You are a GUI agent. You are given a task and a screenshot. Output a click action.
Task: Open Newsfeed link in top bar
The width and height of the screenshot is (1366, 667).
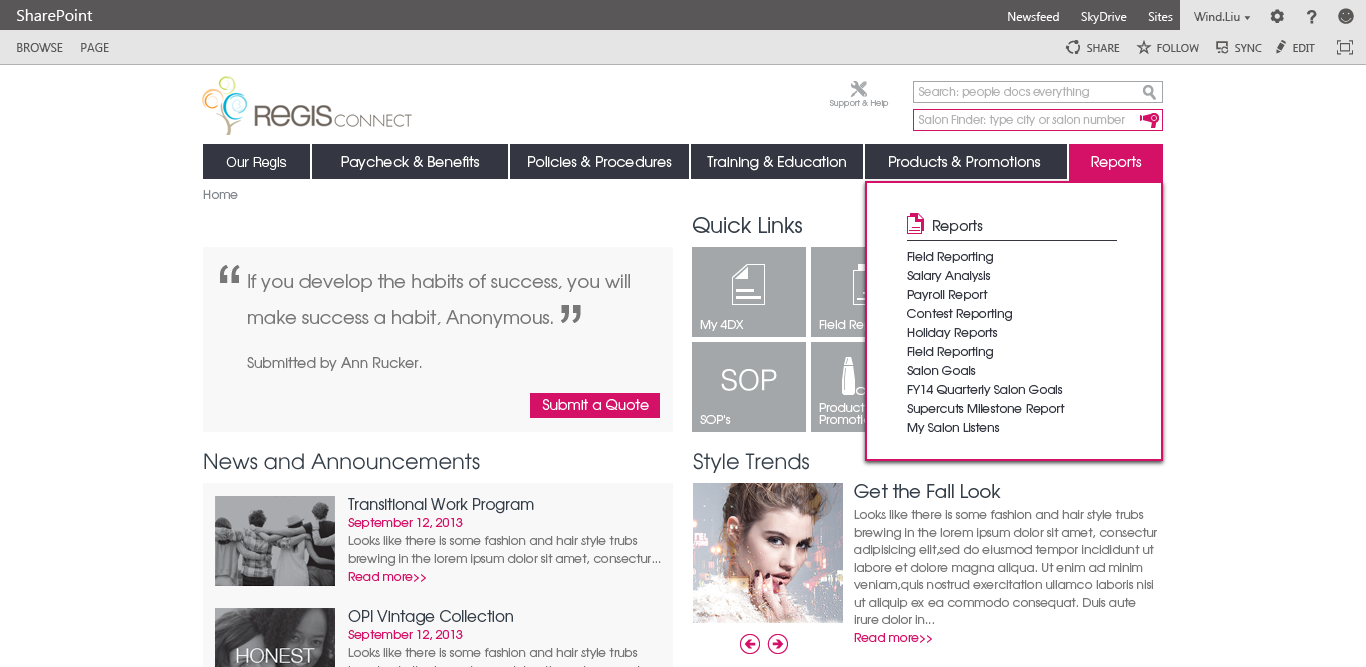coord(1033,17)
